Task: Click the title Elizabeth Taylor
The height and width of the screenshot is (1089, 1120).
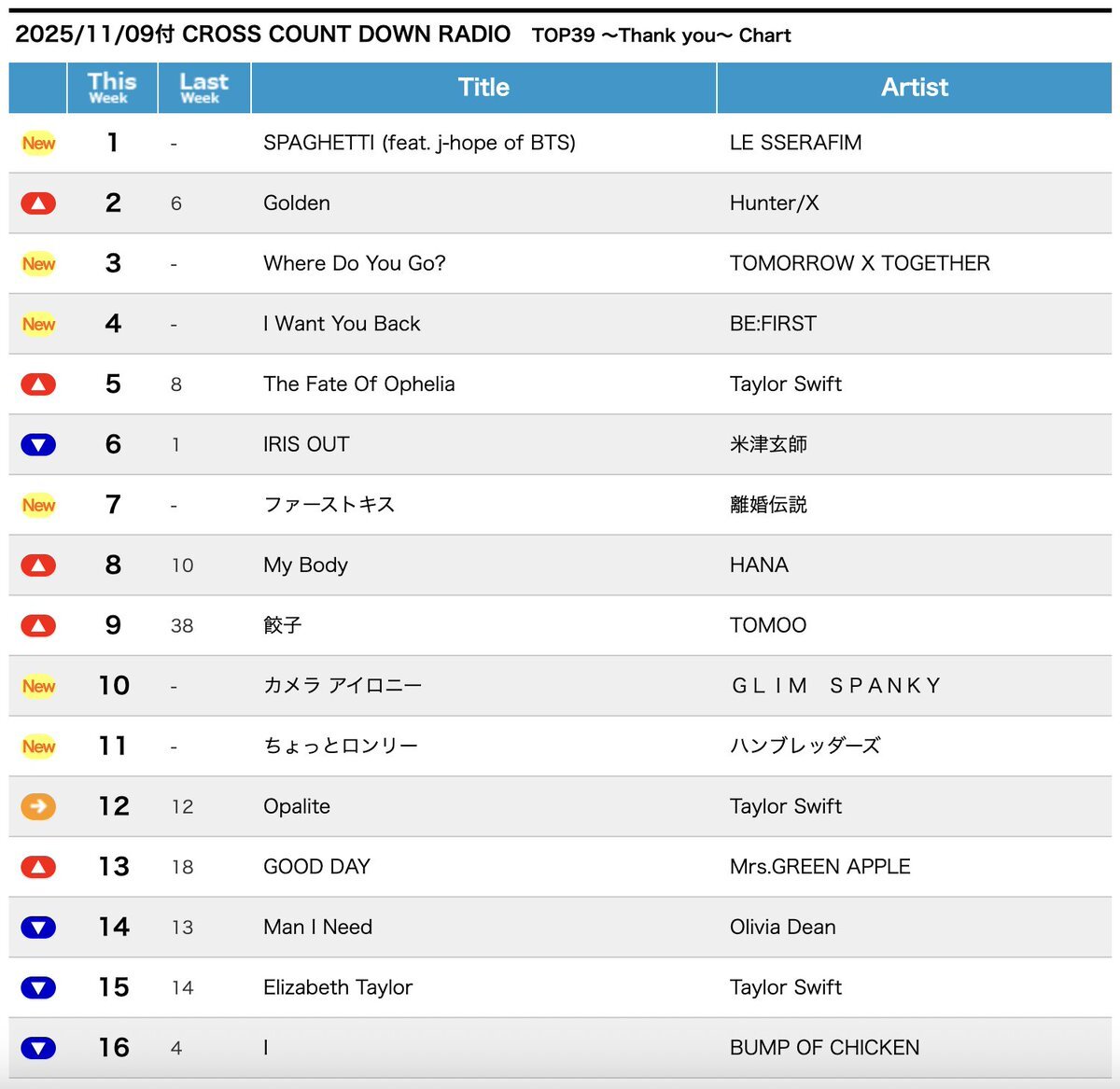Action: [x=338, y=987]
